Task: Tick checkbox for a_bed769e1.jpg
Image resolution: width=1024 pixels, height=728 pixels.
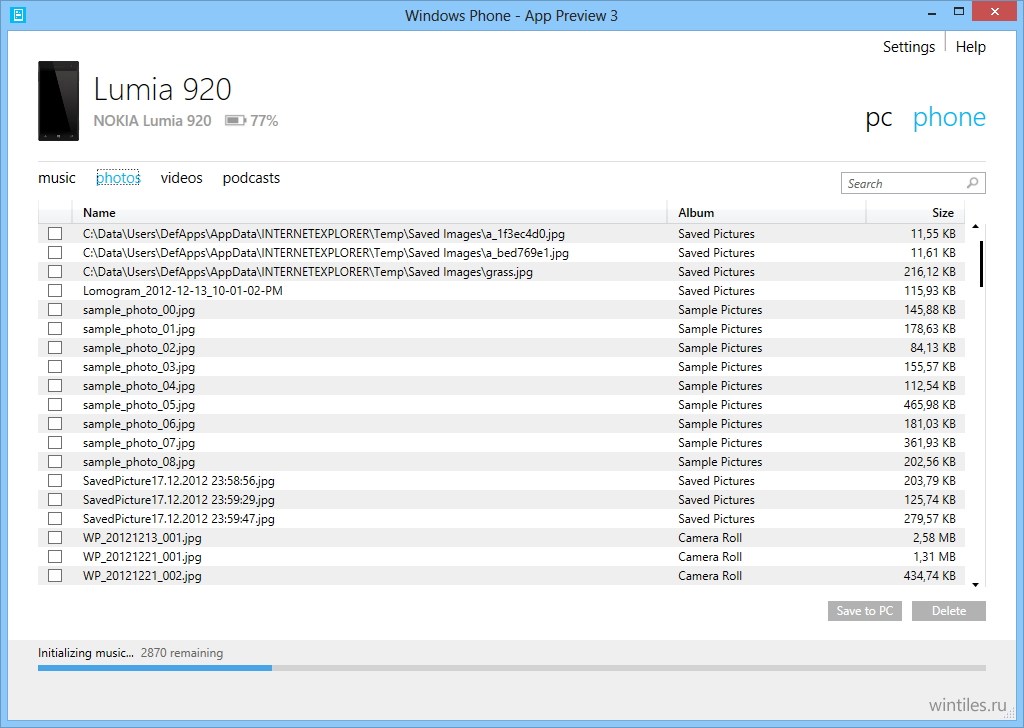Action: coord(55,252)
